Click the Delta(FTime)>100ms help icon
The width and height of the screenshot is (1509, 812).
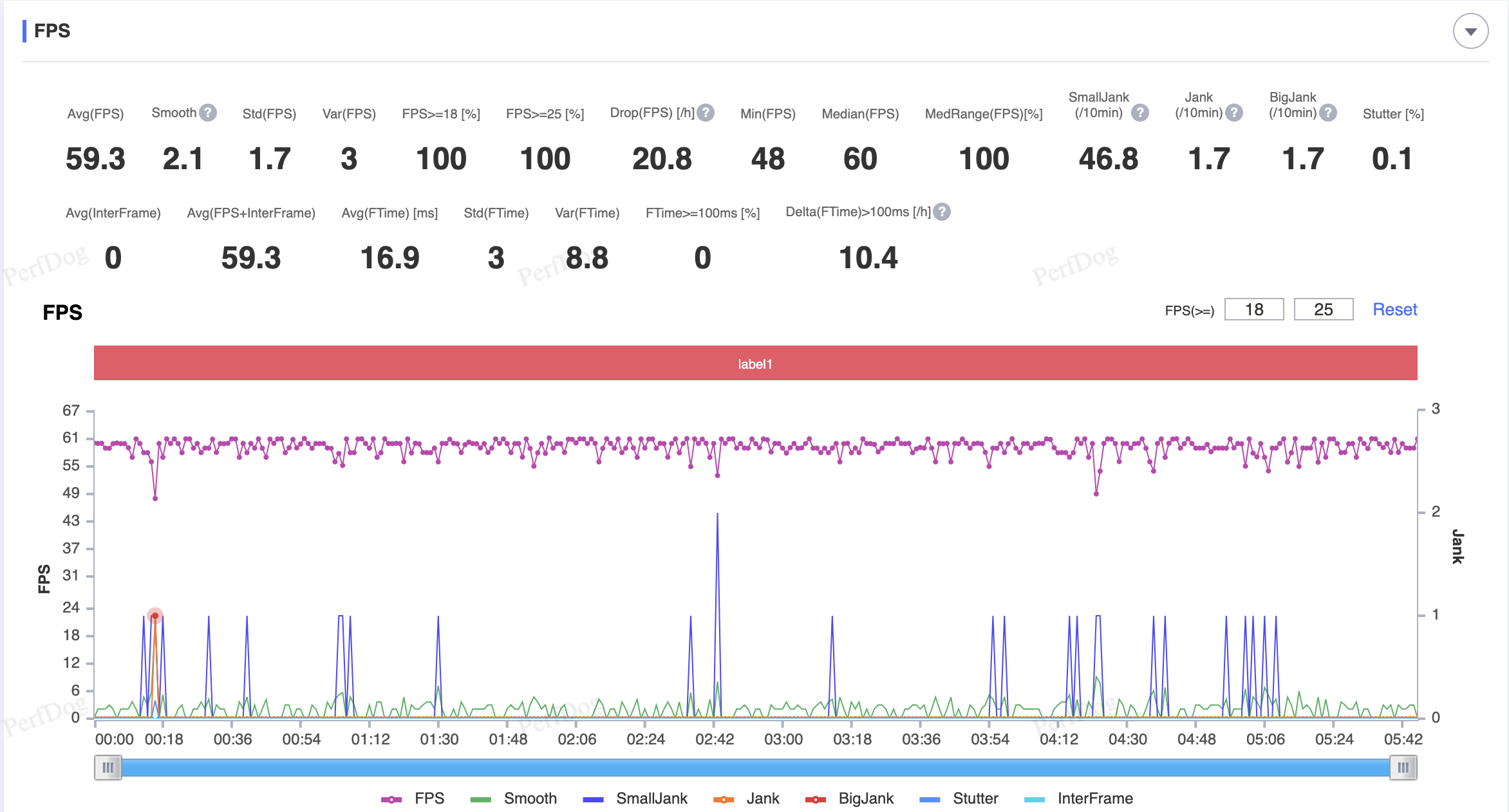[942, 212]
